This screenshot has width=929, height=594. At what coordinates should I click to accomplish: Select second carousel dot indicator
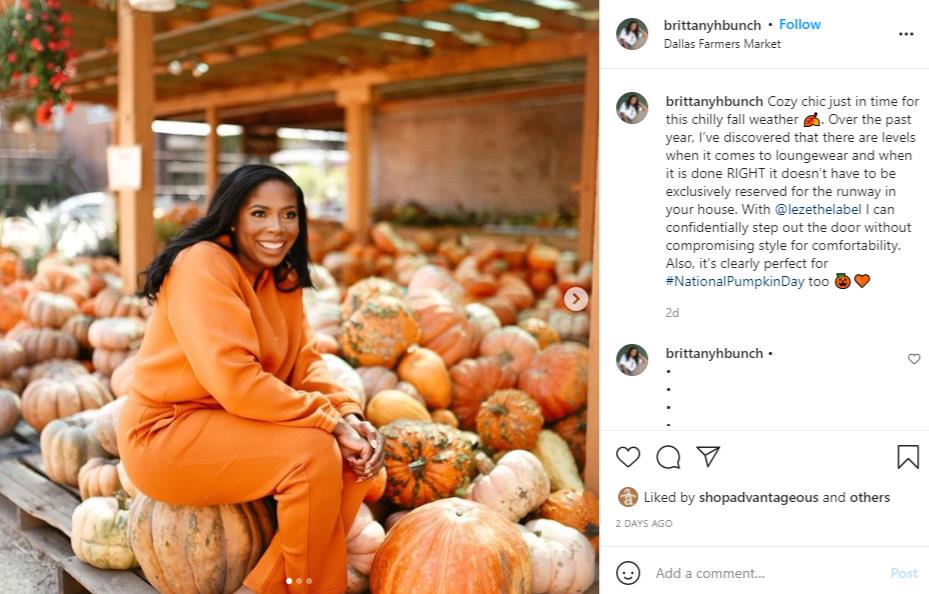(x=299, y=581)
